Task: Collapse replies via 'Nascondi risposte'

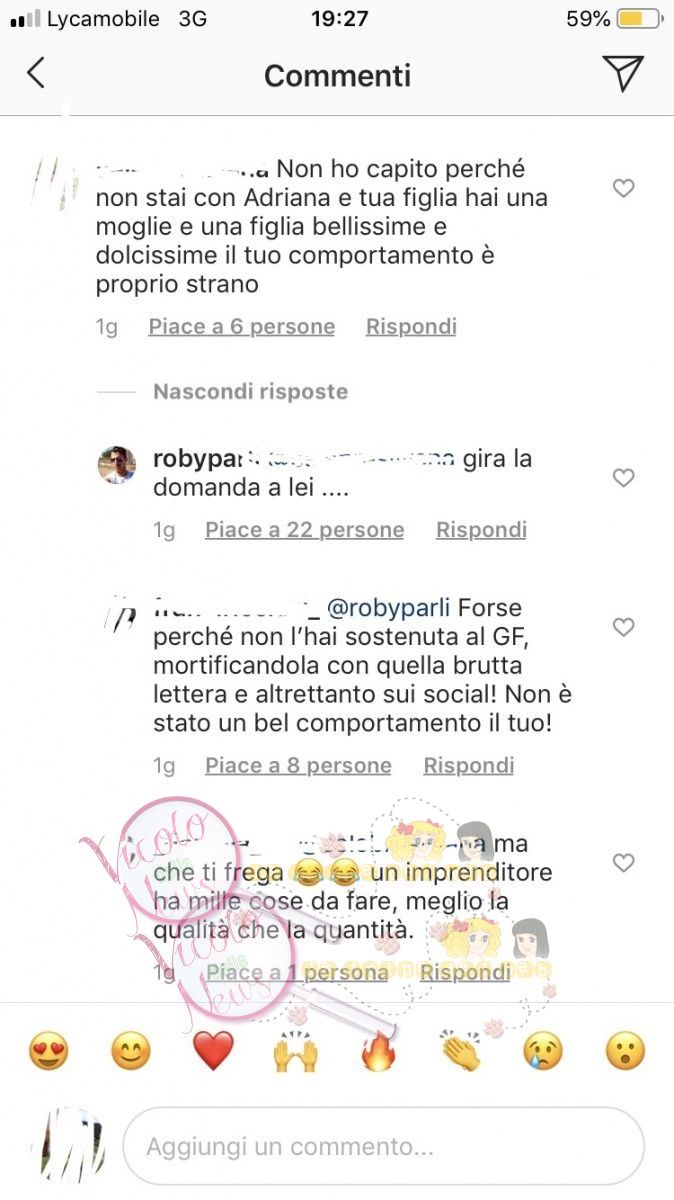Action: tap(250, 391)
